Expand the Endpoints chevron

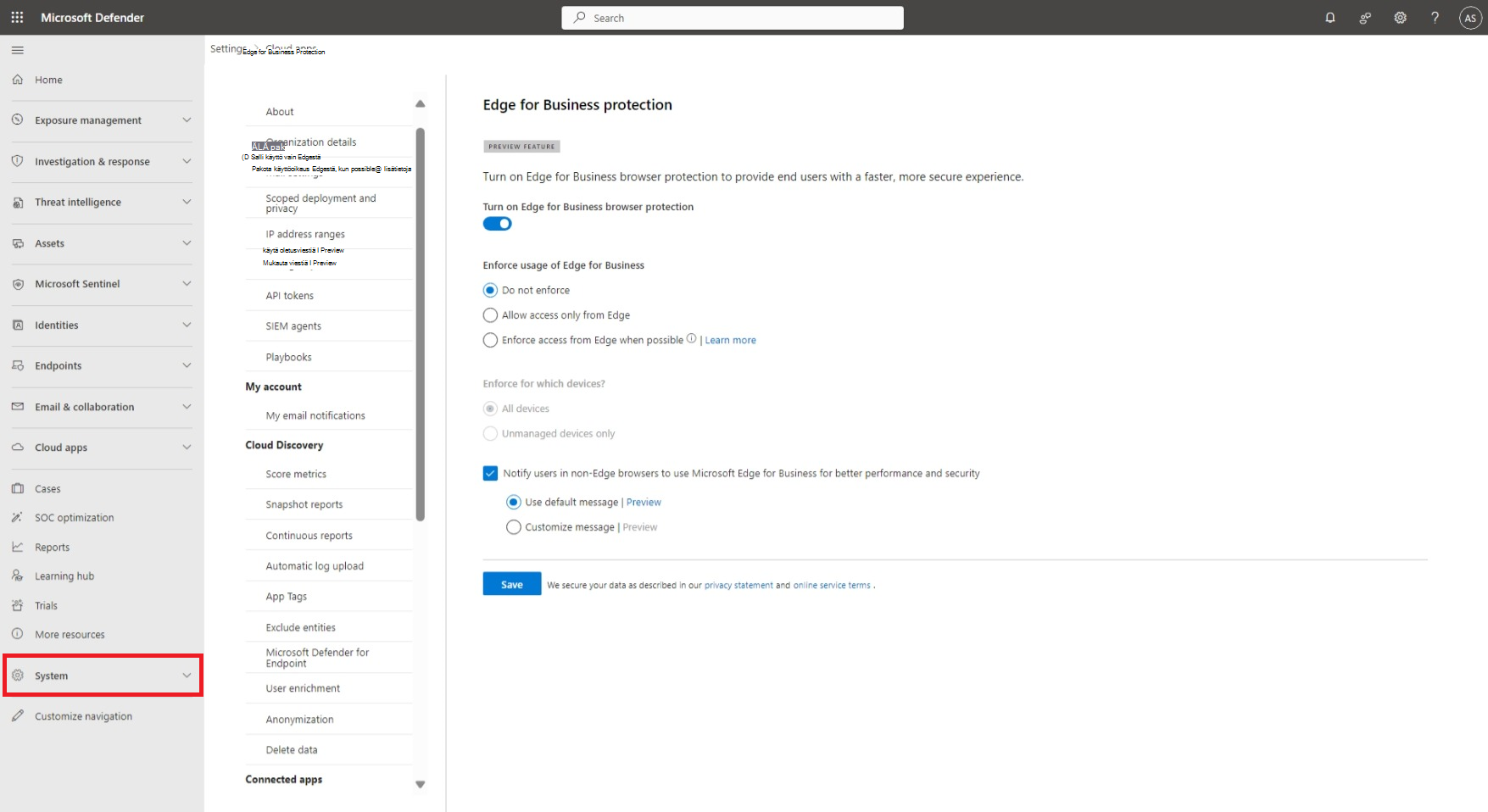point(187,365)
